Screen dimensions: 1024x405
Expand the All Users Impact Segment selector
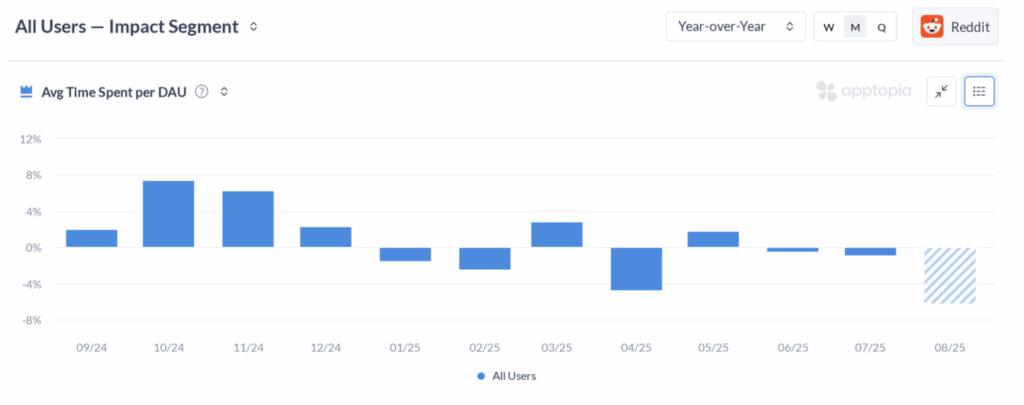pos(254,27)
